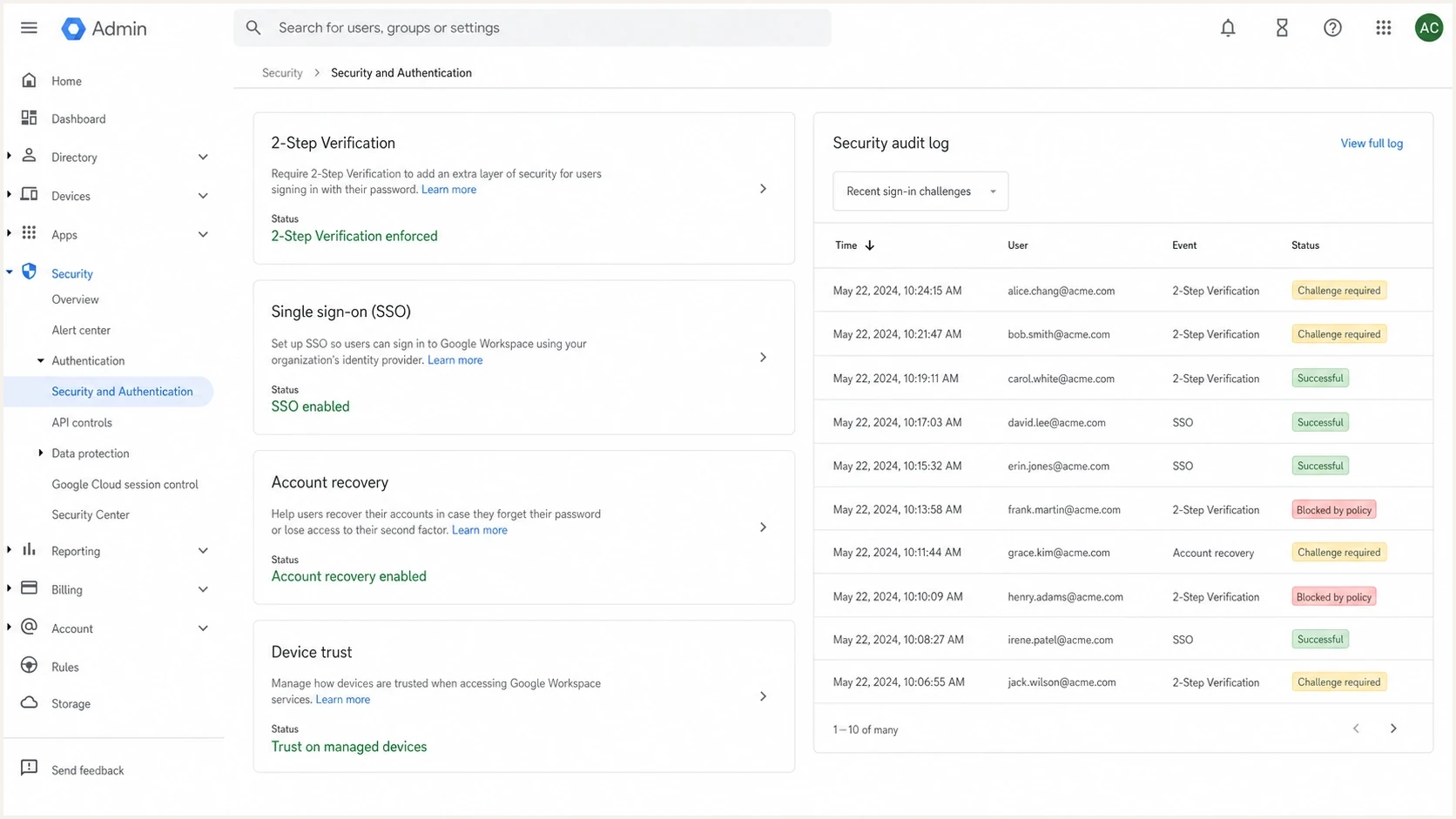The image size is (1456, 819).
Task: Click the Security shield icon
Action: [x=29, y=272]
